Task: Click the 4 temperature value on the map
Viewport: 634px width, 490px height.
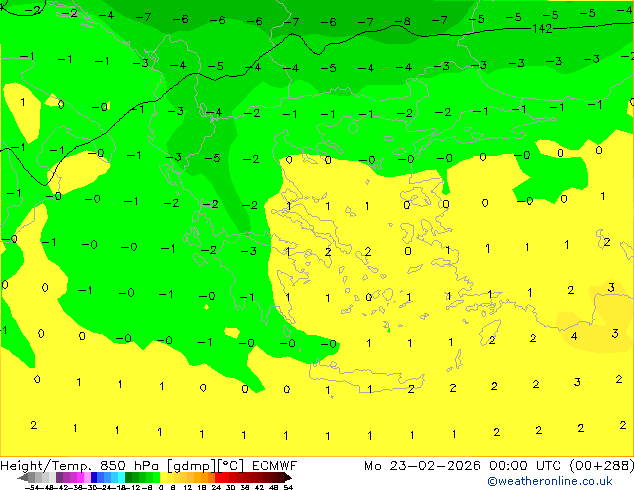Action: [x=574, y=336]
